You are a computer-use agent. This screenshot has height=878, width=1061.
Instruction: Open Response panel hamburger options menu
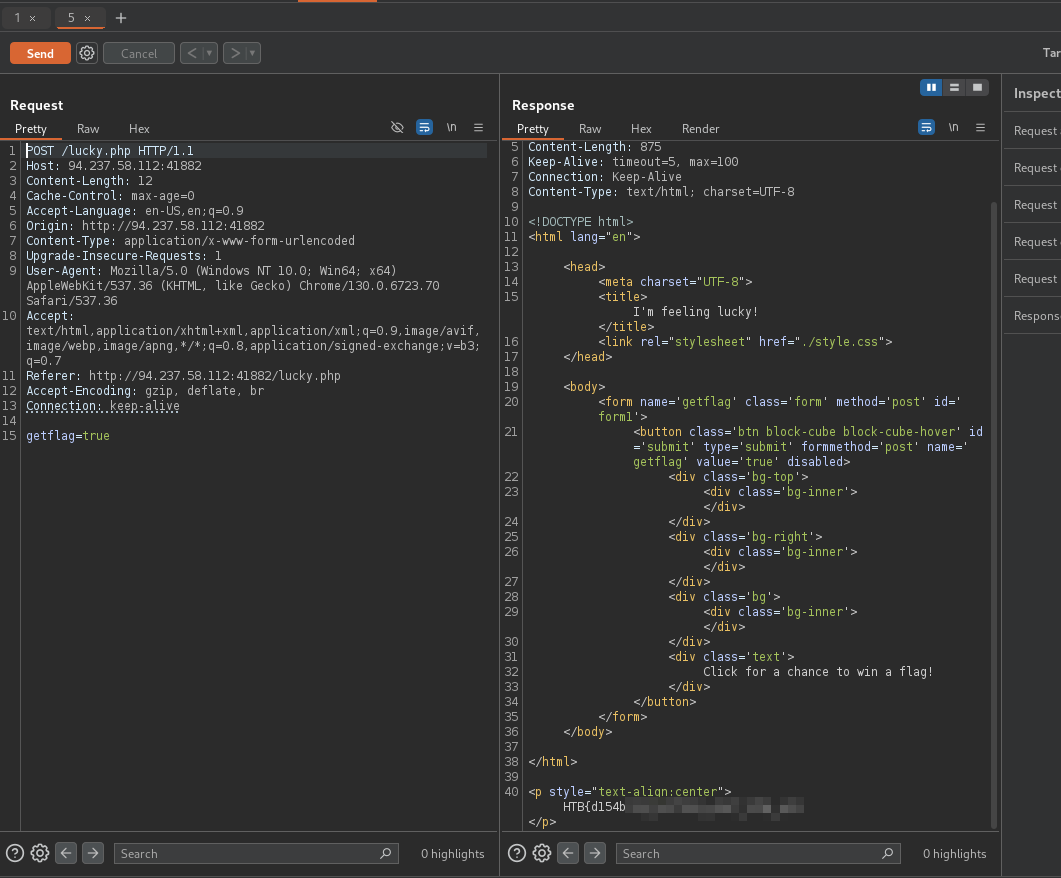coord(980,127)
